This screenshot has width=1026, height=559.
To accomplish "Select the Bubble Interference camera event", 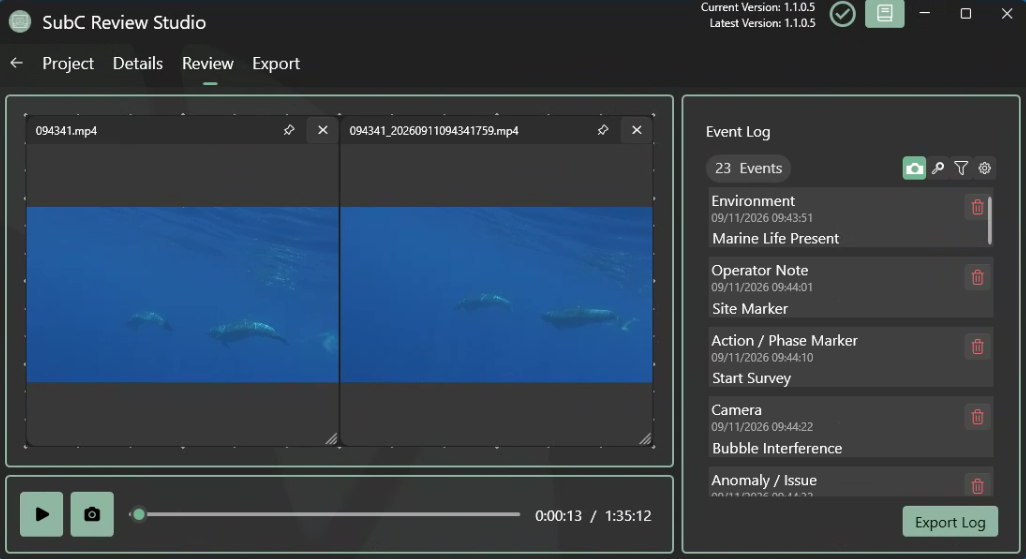I will tap(851, 427).
